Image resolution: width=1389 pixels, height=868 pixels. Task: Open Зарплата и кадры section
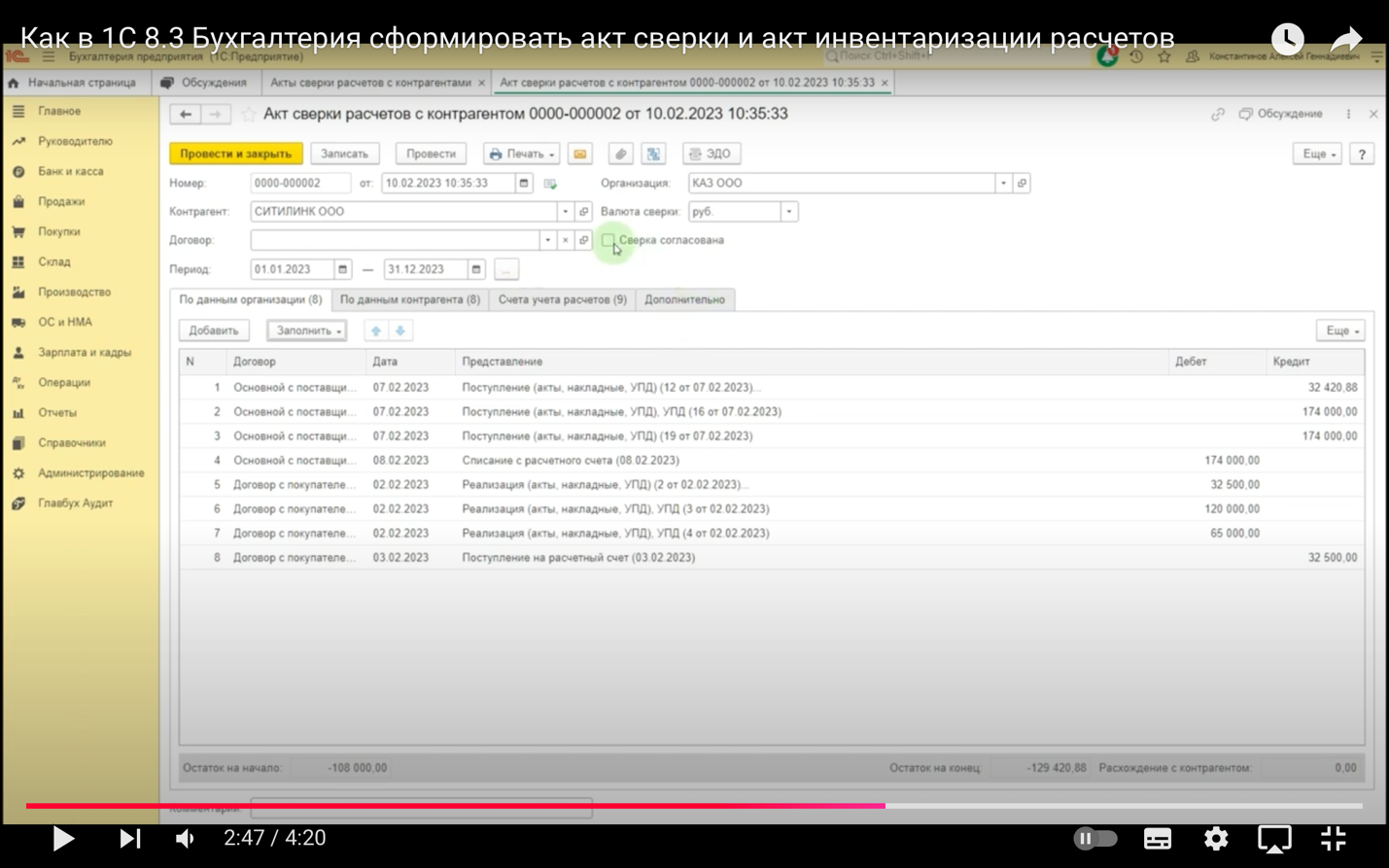click(x=85, y=352)
